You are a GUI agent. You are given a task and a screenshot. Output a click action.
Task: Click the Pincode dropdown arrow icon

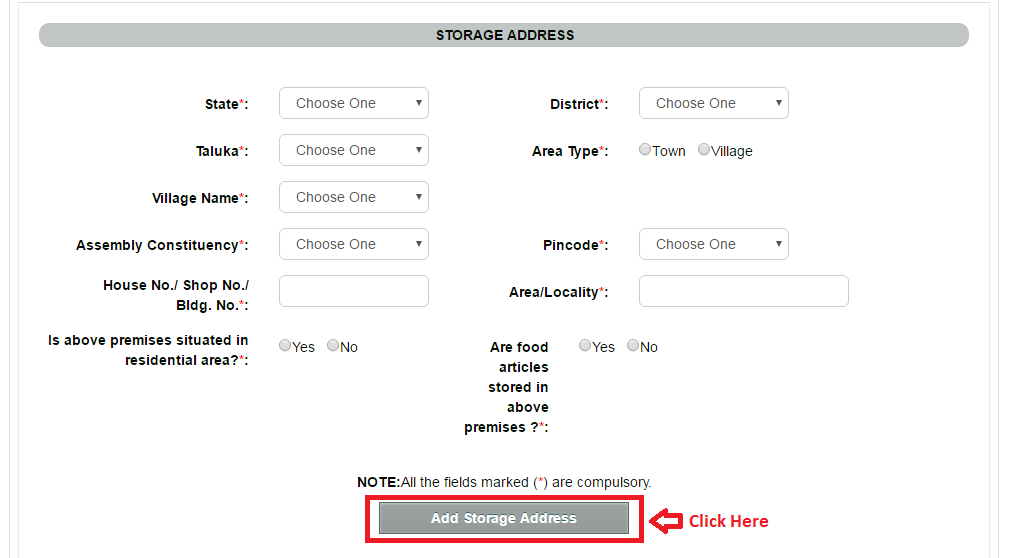[778, 244]
